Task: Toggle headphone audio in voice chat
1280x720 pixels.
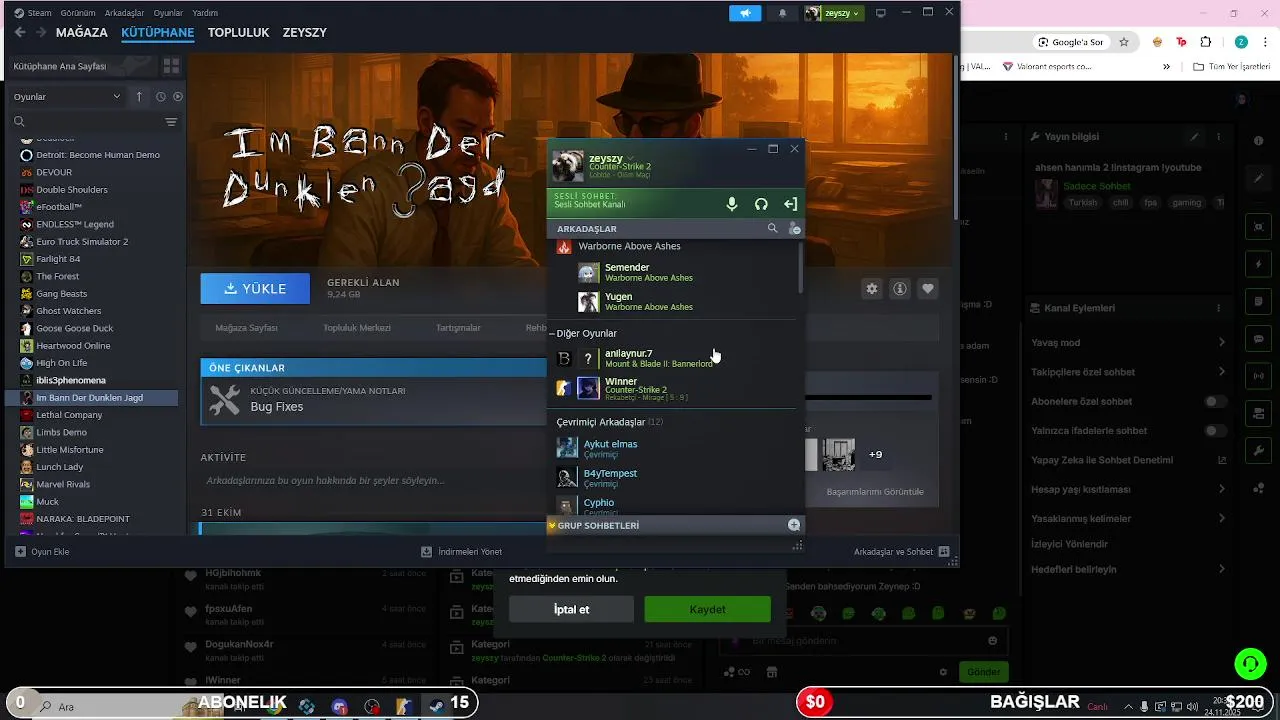Action: [x=761, y=204]
